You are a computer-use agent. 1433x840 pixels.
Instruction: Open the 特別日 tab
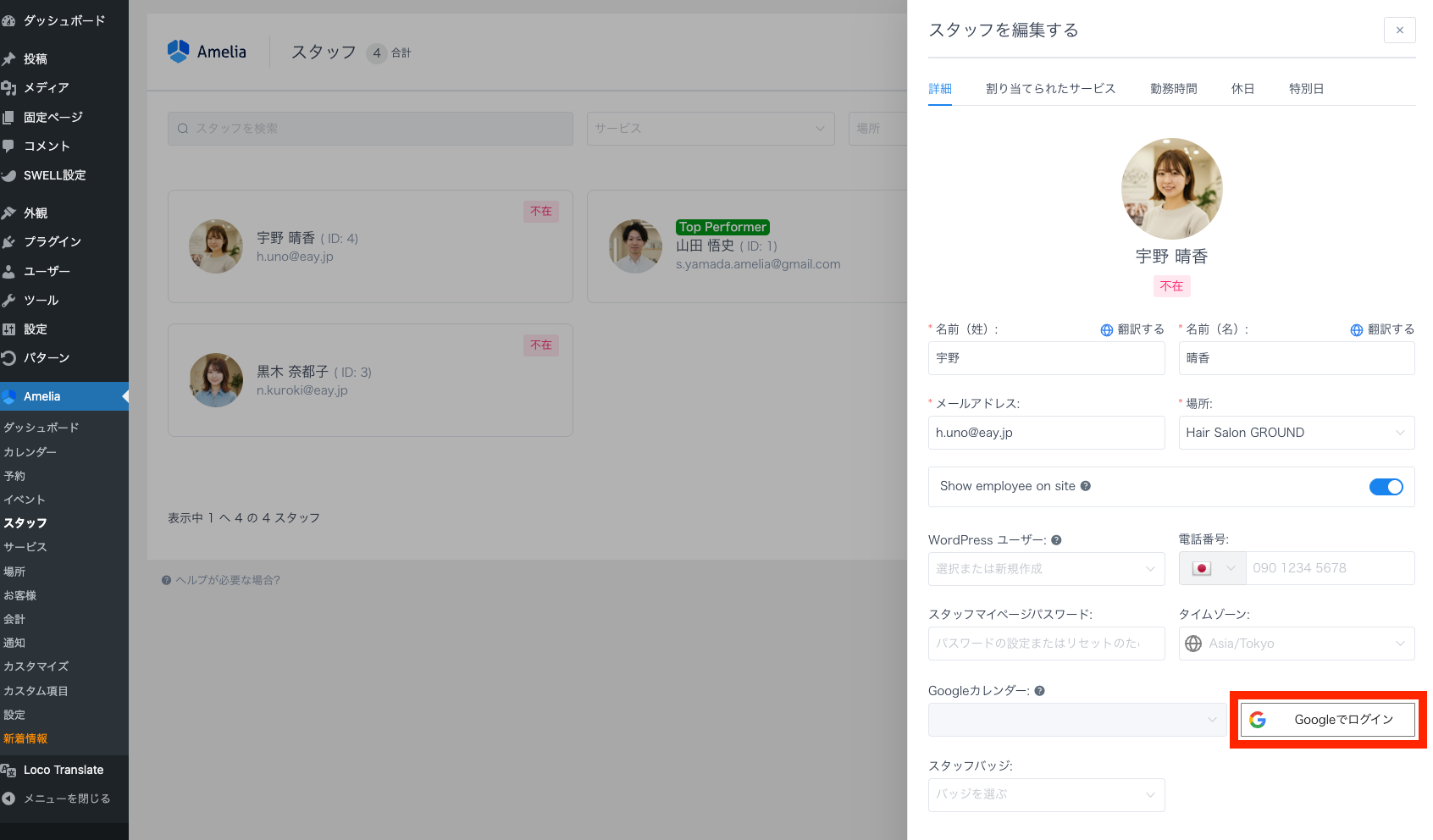coord(1306,89)
